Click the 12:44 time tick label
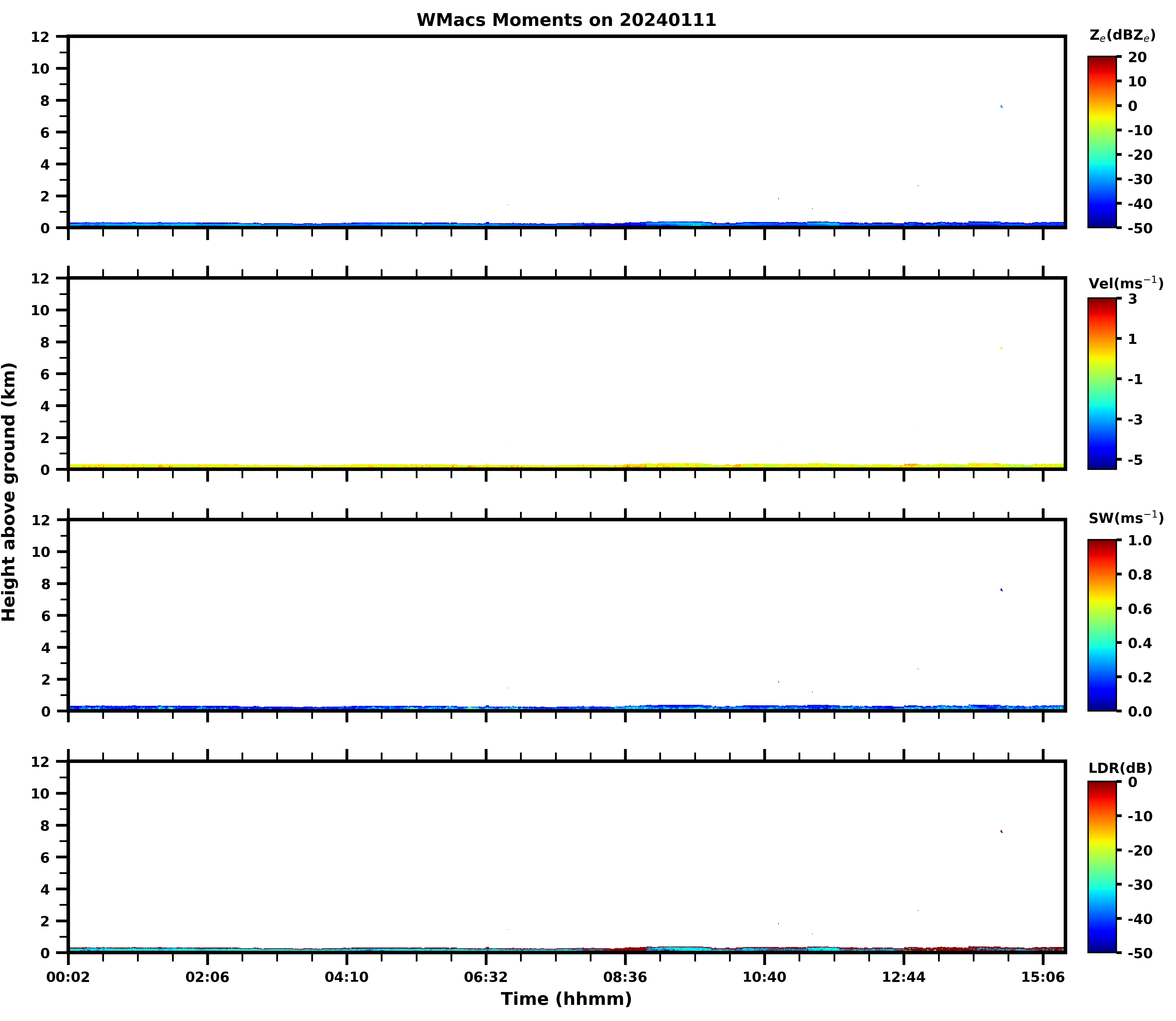This screenshot has width=1176, height=1021. tap(903, 977)
